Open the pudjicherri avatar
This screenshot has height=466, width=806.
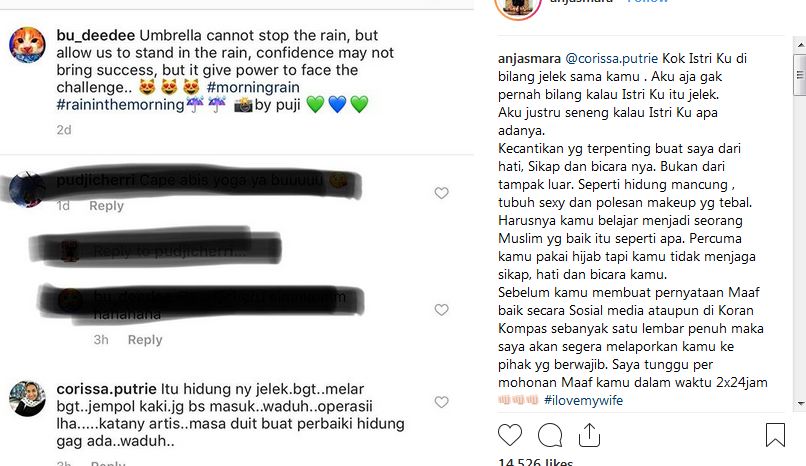click(x=26, y=190)
